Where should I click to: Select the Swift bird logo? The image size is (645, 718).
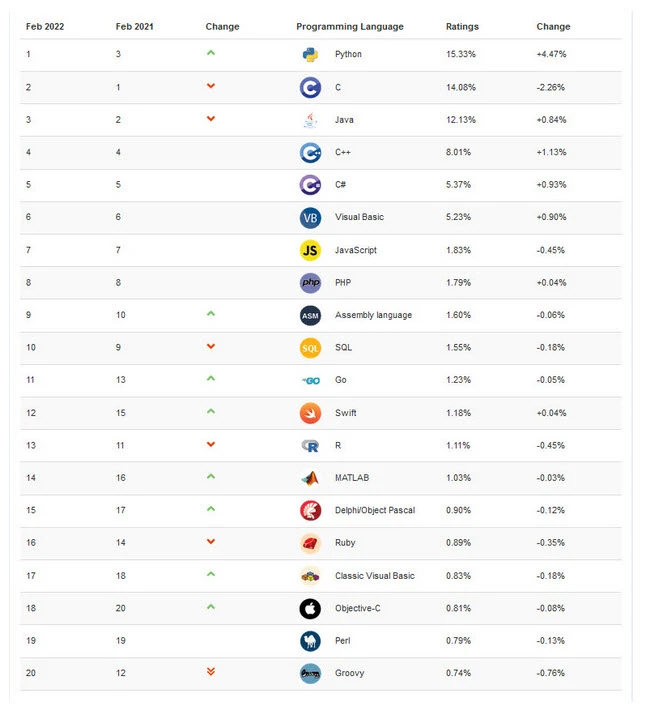310,413
